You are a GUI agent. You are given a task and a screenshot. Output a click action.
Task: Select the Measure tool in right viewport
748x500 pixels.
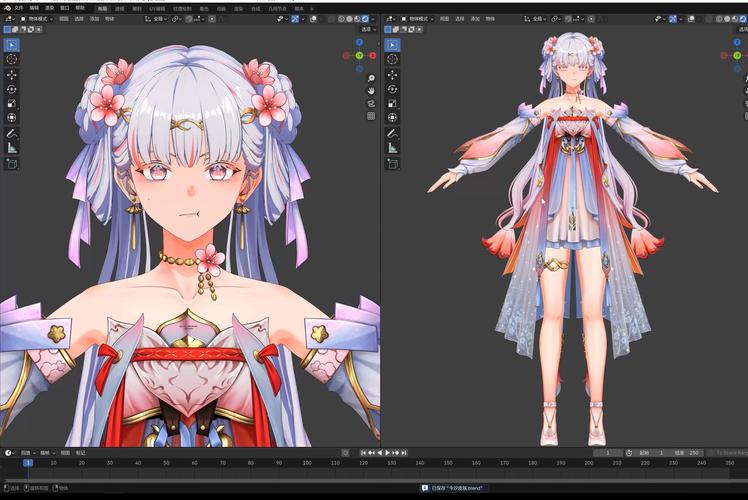(392, 148)
